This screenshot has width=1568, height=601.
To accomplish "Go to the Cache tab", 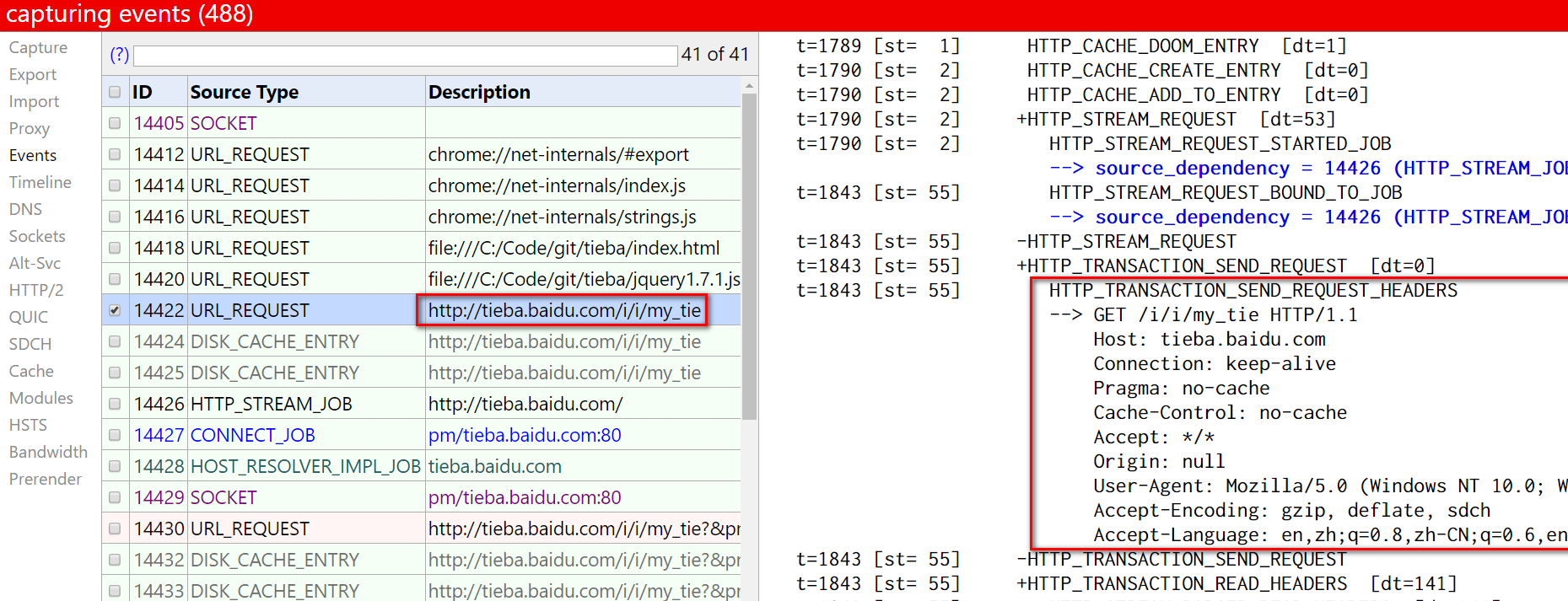I will tap(31, 372).
